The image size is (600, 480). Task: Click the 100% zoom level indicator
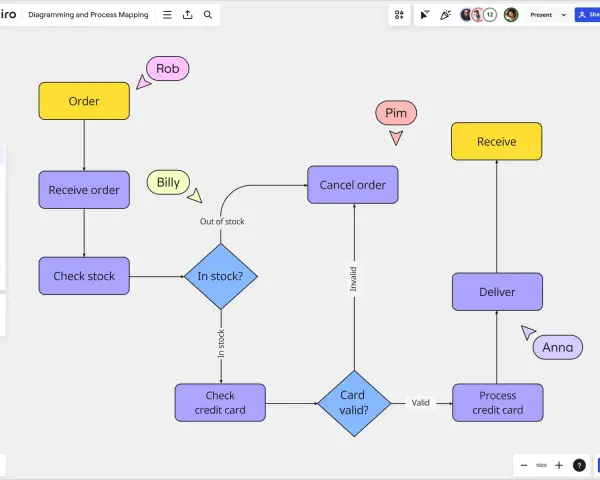point(541,465)
